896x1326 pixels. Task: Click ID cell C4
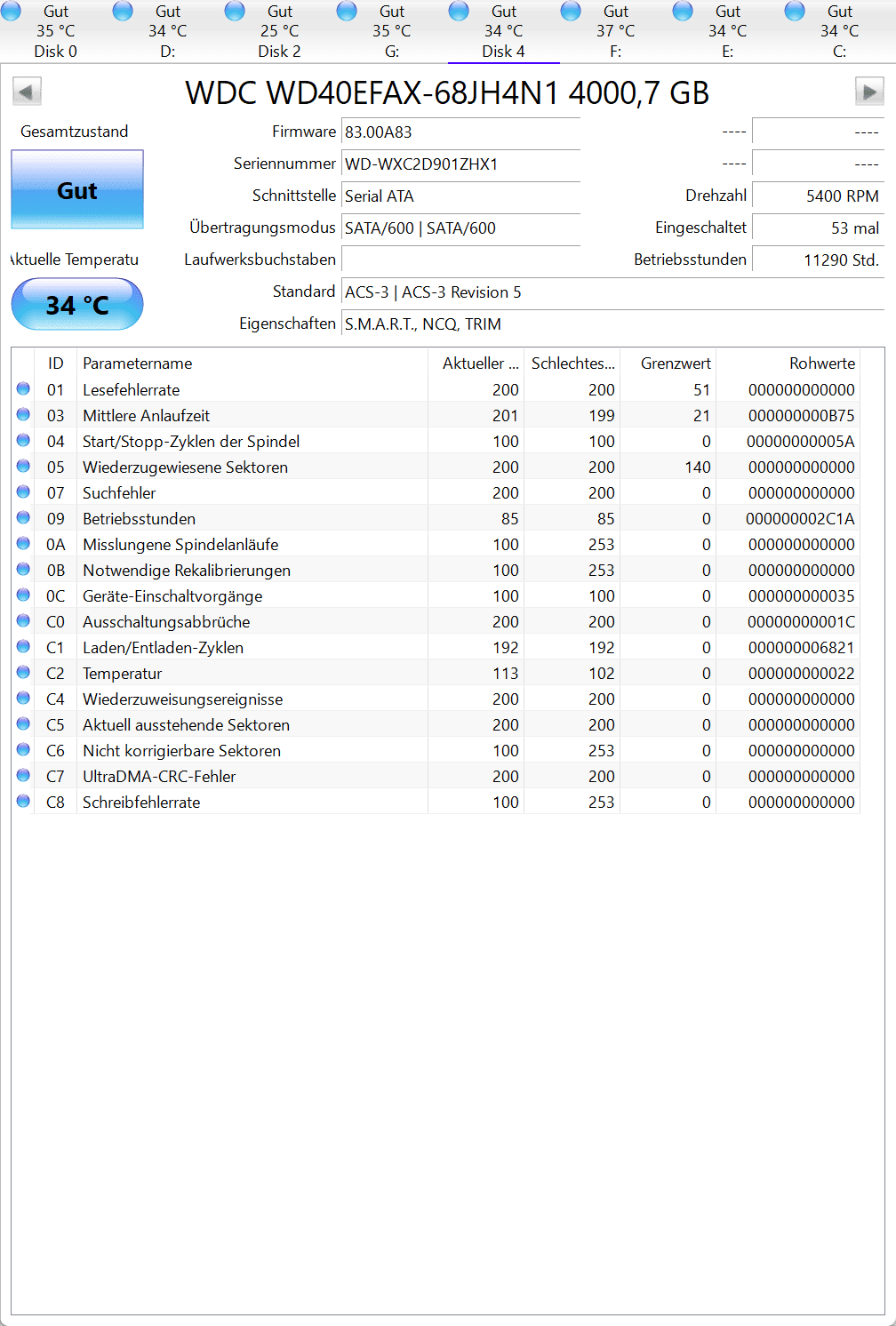tap(55, 699)
